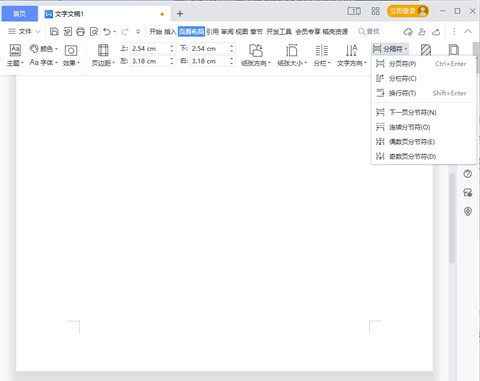480x381 pixels.
Task: Expand the arrow next to 文件
Action: 38,32
